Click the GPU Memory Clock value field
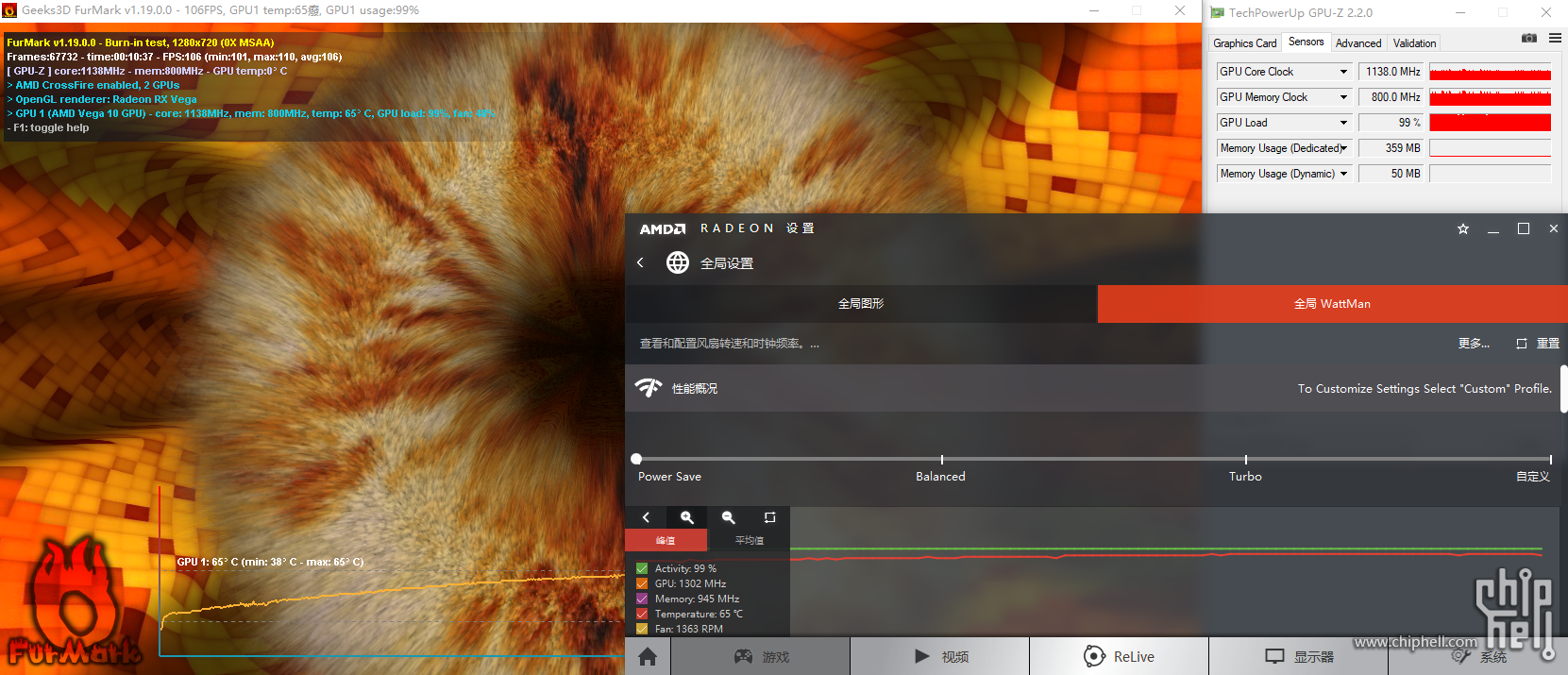This screenshot has height=675, width=1568. click(1392, 97)
